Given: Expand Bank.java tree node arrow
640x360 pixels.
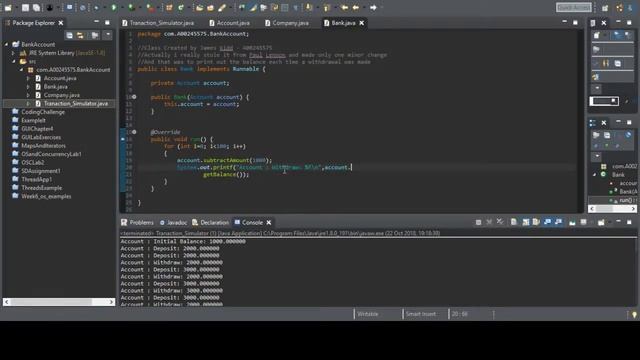Looking at the screenshot, I should point(28,87).
